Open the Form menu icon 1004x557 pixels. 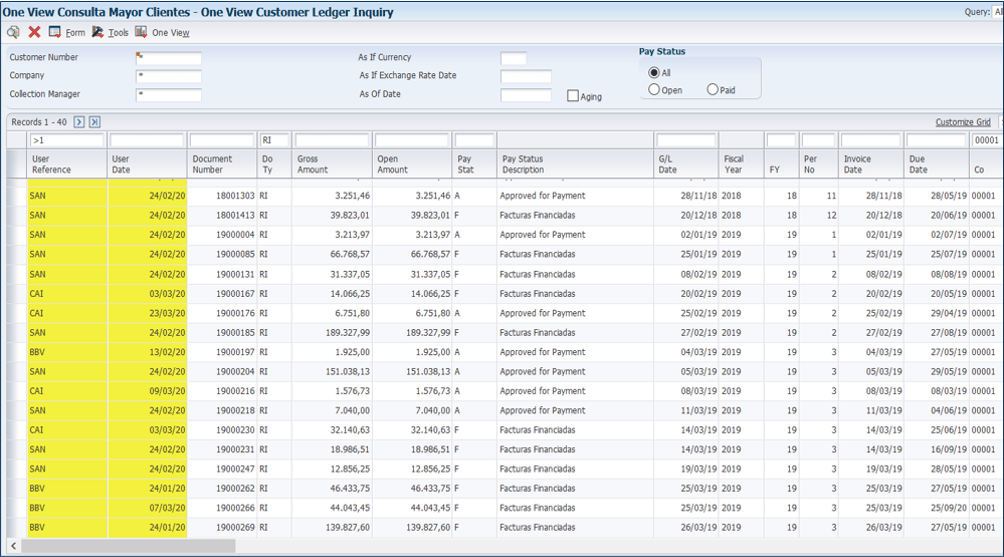pyautogui.click(x=55, y=32)
